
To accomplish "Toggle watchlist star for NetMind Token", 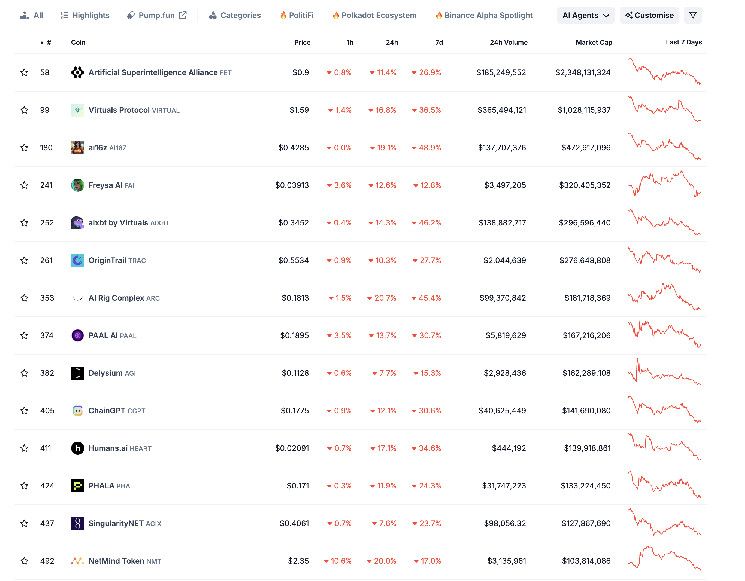I will pos(24,561).
